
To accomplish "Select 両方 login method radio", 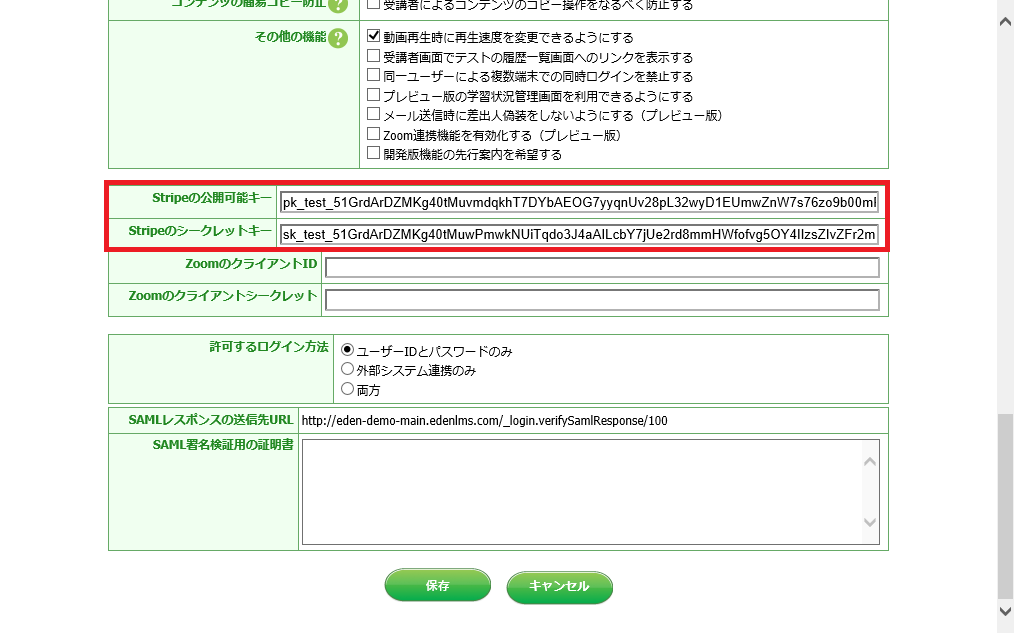I will 347,389.
